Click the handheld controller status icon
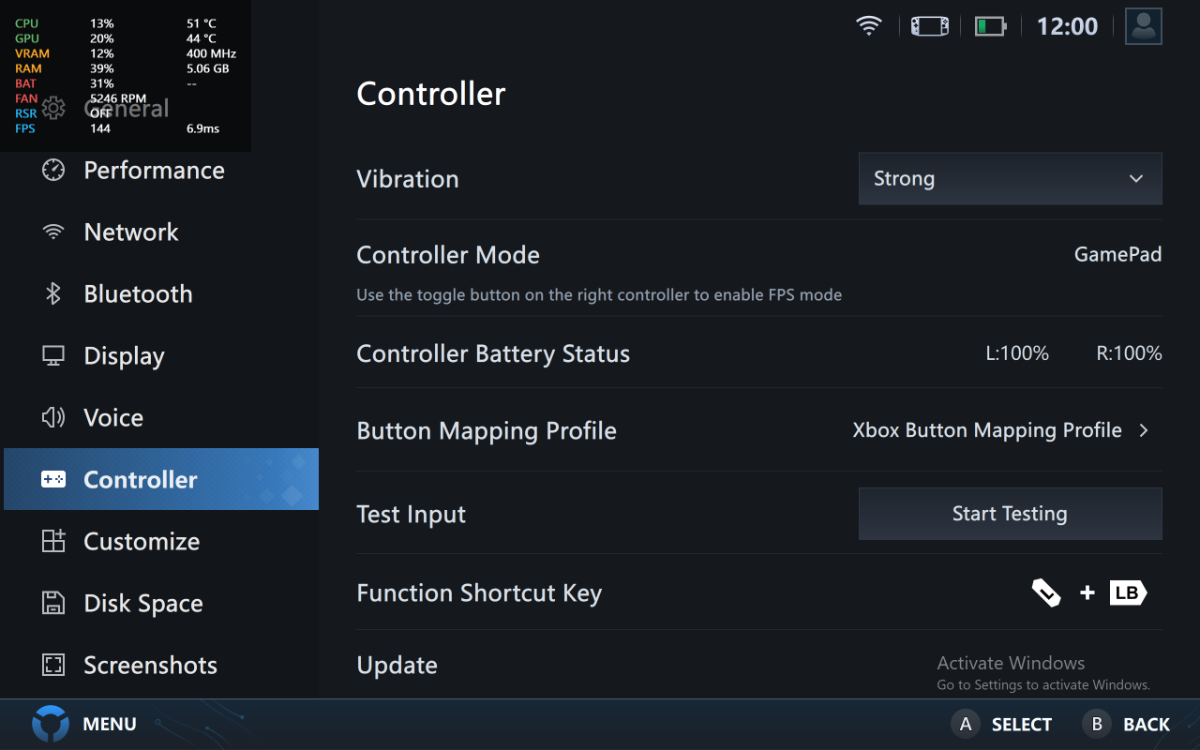The width and height of the screenshot is (1200, 750). click(x=929, y=26)
